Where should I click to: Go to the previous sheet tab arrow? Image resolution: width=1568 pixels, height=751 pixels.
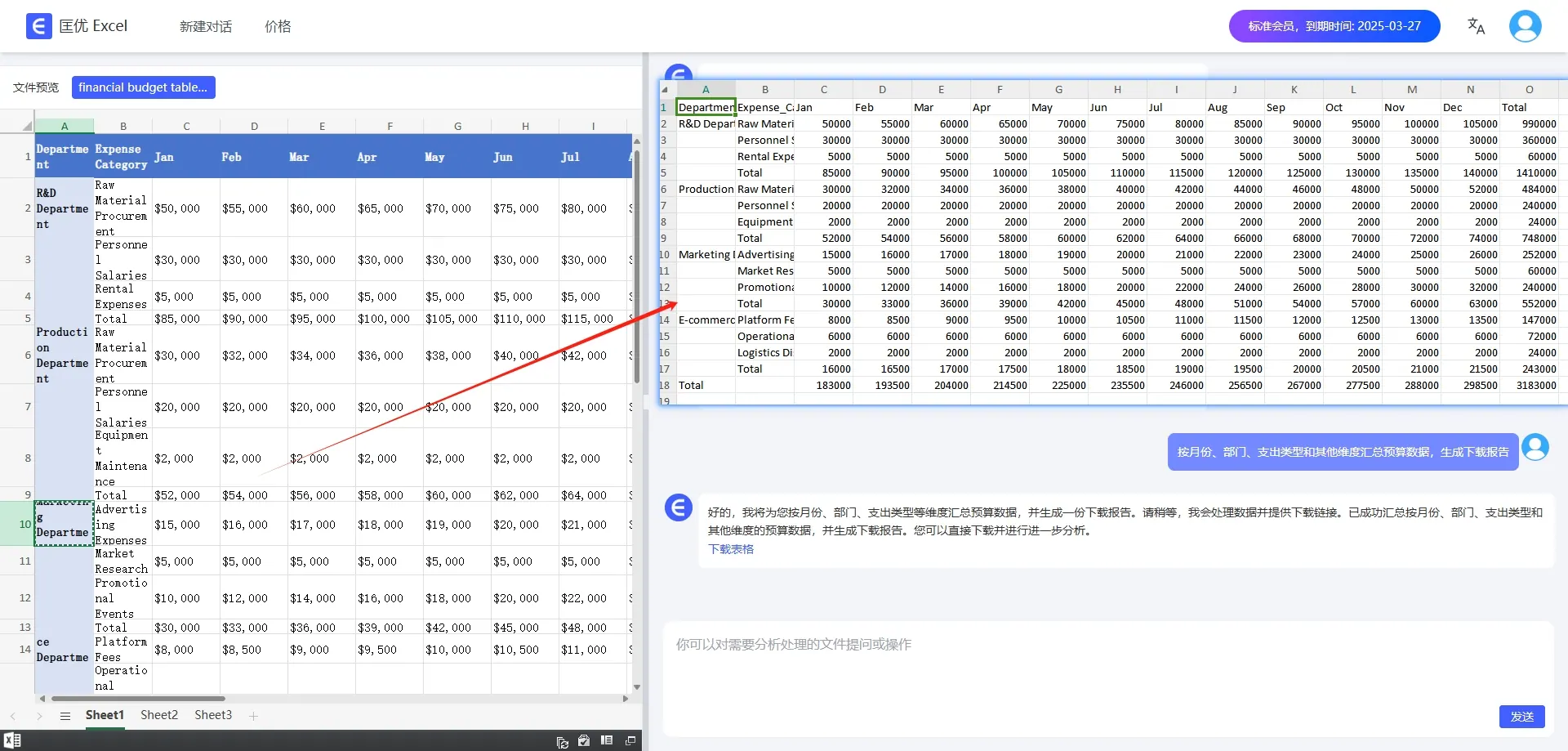13,716
